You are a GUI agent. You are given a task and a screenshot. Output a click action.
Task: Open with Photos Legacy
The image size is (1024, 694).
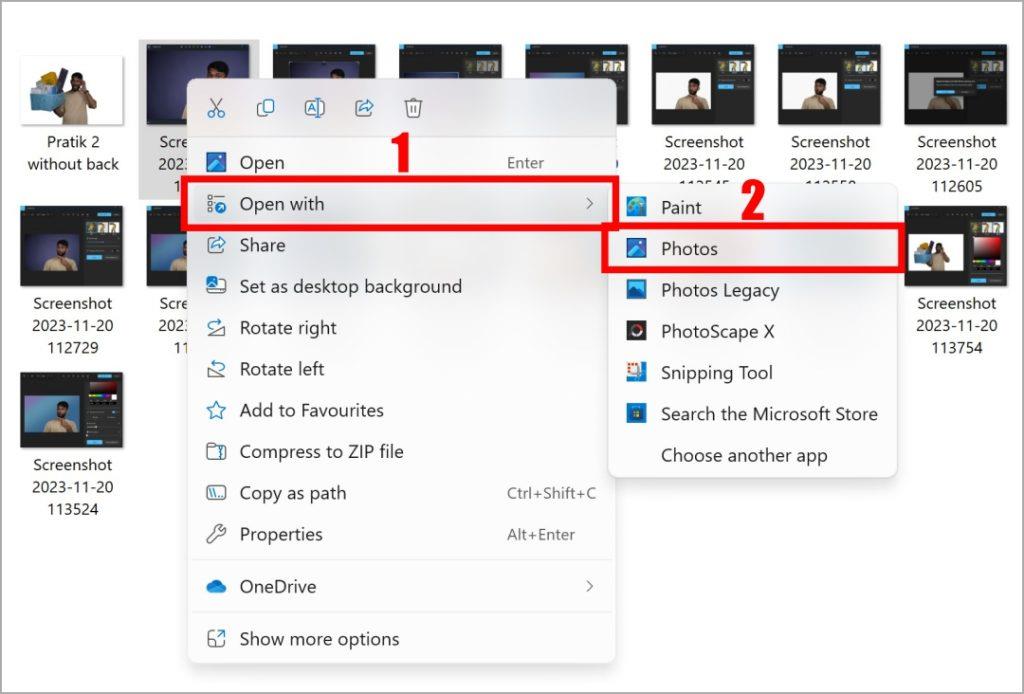[x=752, y=289]
